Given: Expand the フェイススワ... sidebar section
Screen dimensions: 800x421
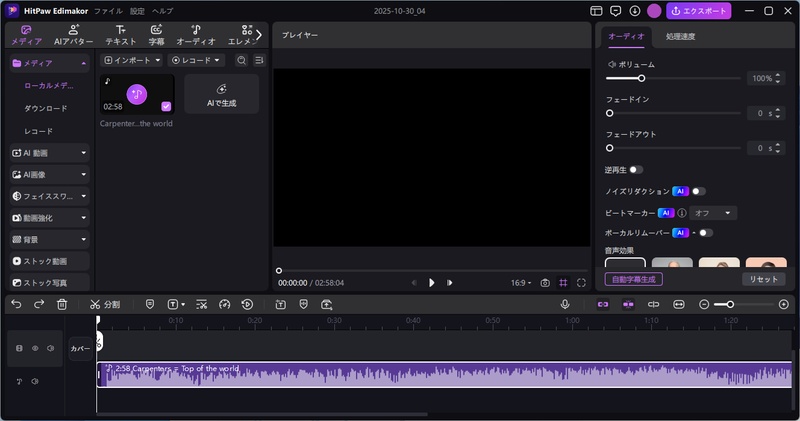Looking at the screenshot, I should 49,196.
